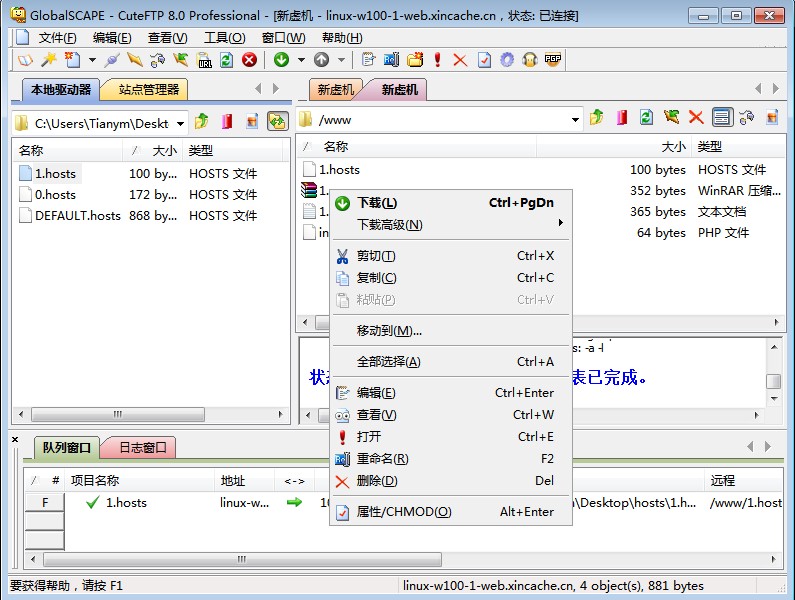Viewport: 795px width, 600px height.
Task: Choose 删除(D) in the context menu
Action: point(451,481)
